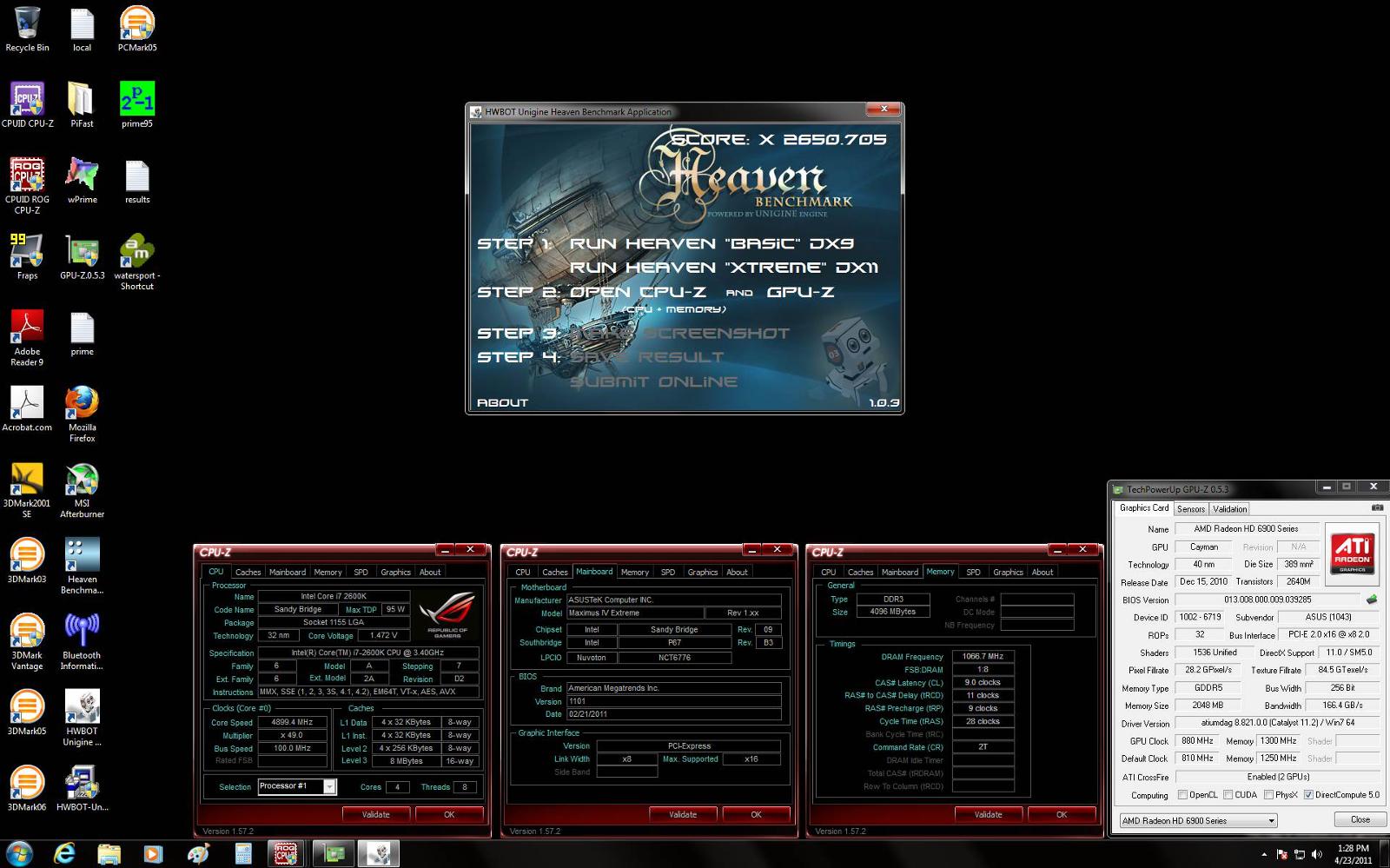Open the Acrobat.com desktop icon
1390x868 pixels.
(27, 408)
